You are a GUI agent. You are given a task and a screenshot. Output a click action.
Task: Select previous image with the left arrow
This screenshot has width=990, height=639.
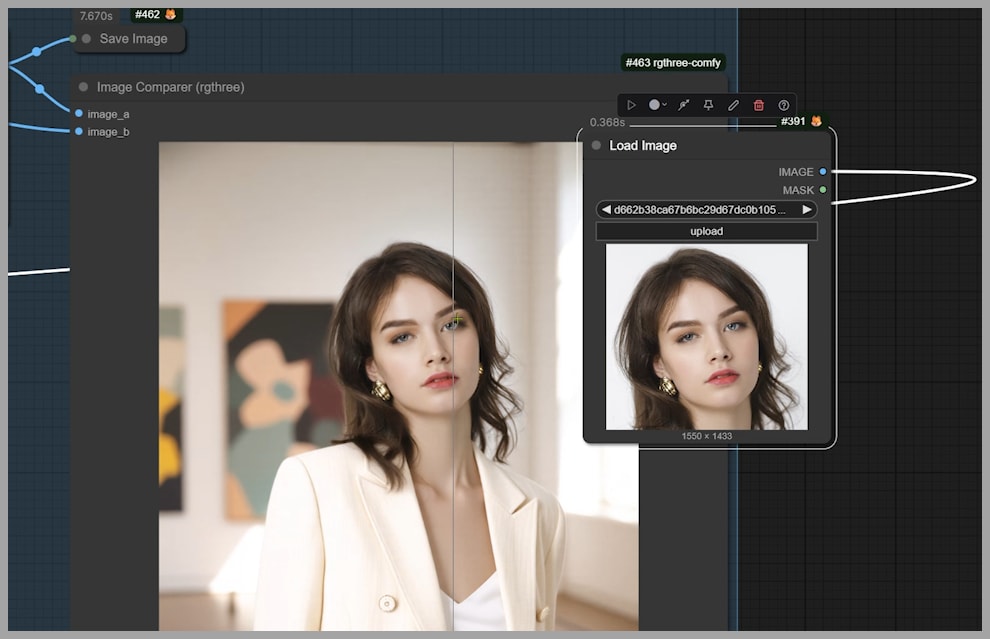[x=605, y=210]
